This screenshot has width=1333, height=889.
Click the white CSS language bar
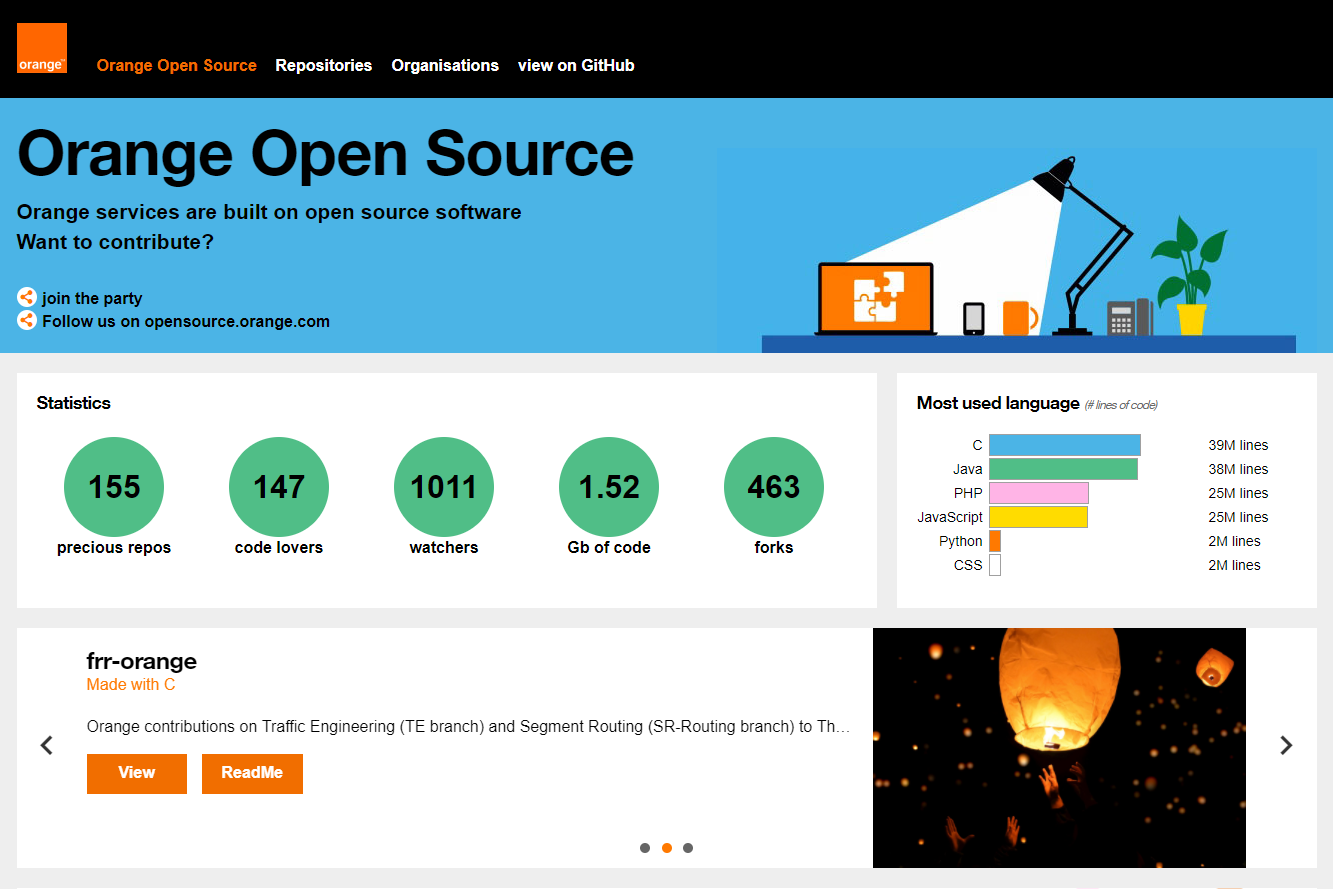995,565
